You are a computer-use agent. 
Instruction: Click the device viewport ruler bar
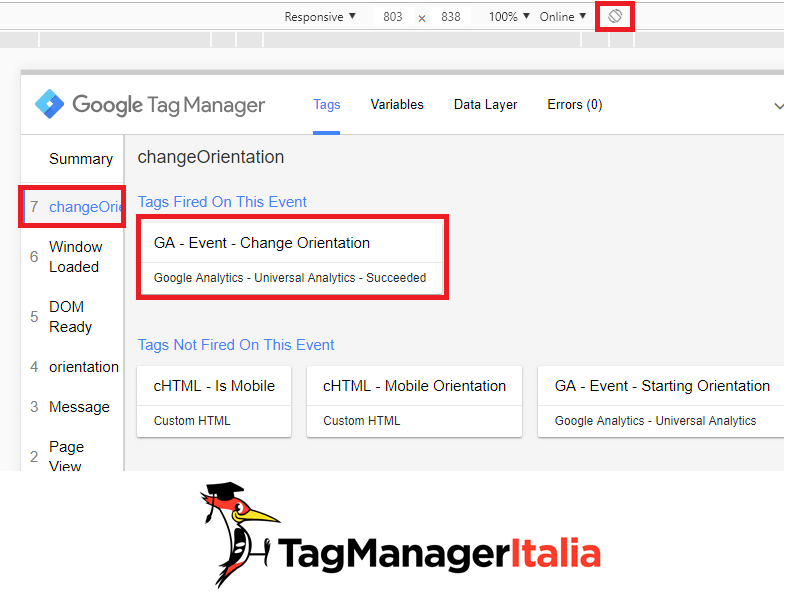[392, 39]
